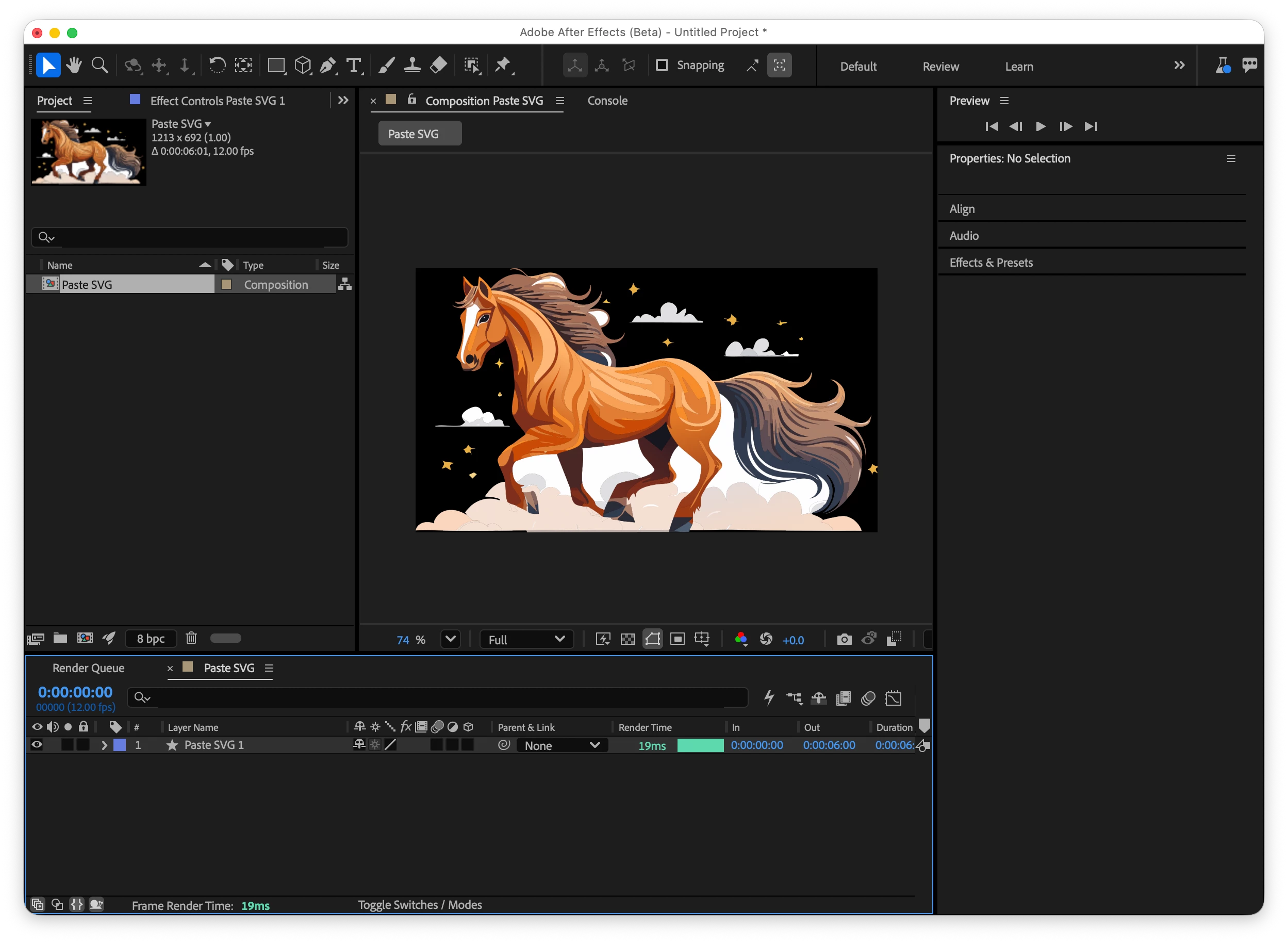Choose the Pen tool
This screenshot has width=1288, height=943.
pos(327,65)
